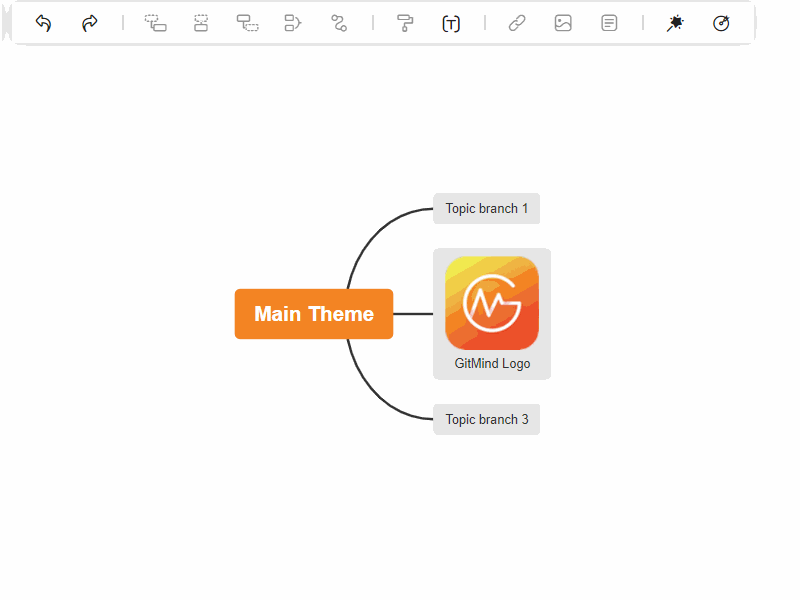
Task: Add a summary bracket to nodes
Action: [x=292, y=23]
